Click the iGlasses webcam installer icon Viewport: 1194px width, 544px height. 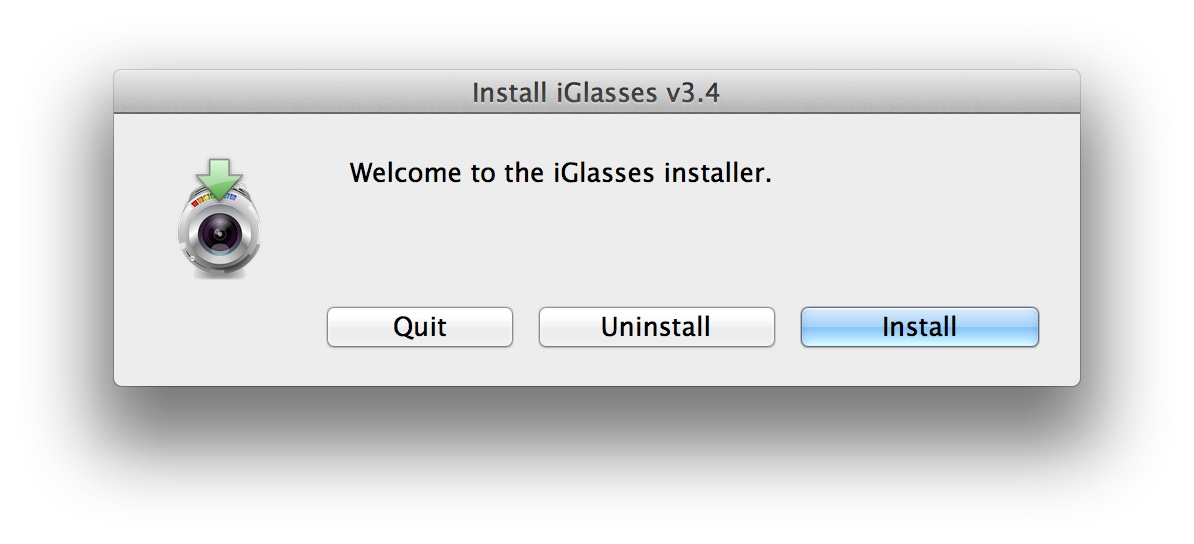click(219, 218)
